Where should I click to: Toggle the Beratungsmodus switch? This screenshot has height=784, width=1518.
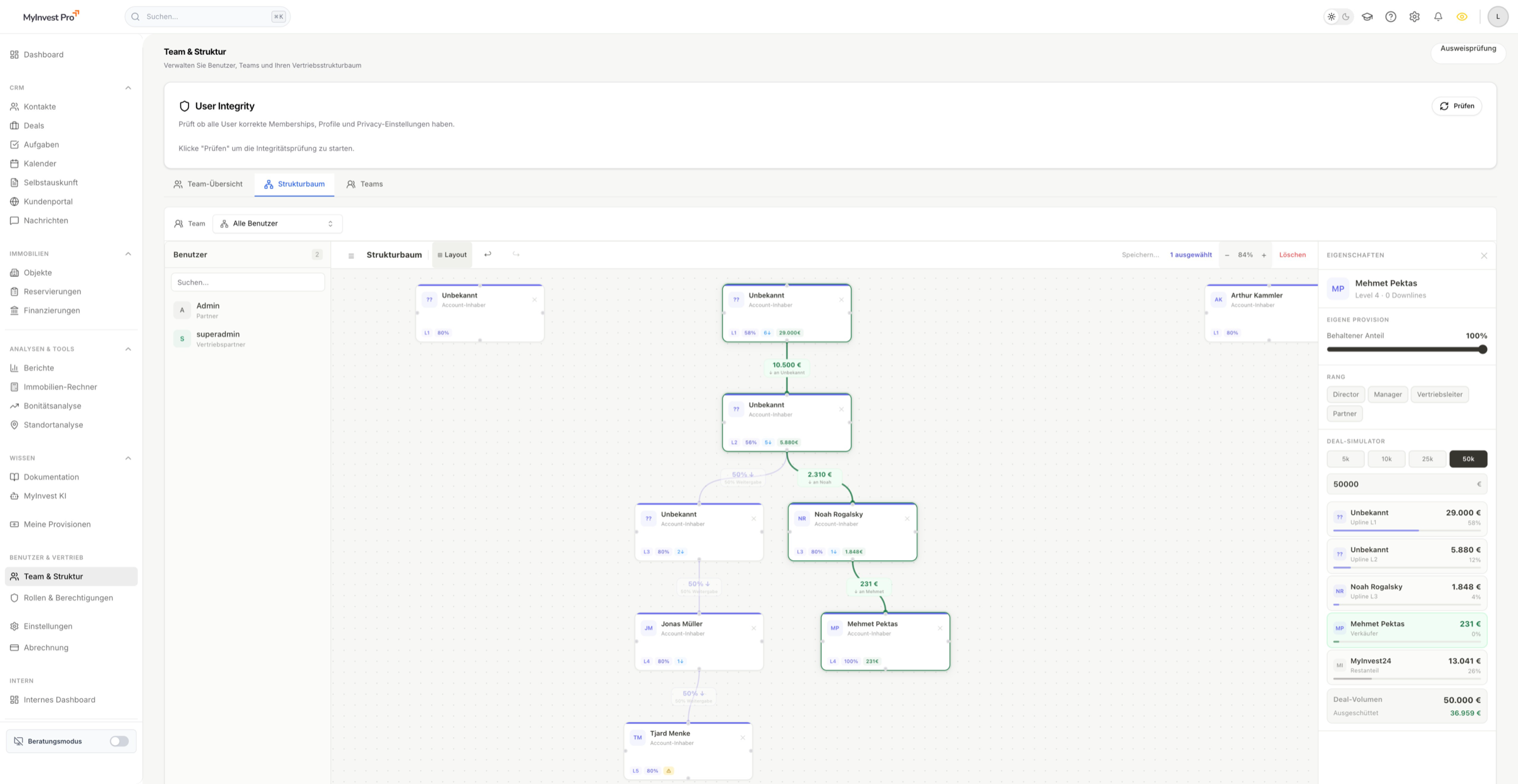click(119, 741)
